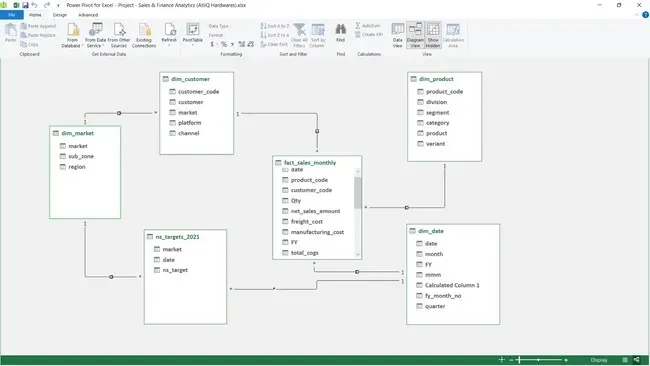The image size is (650, 366).
Task: Open From Data Service dropdown
Action: point(95,36)
